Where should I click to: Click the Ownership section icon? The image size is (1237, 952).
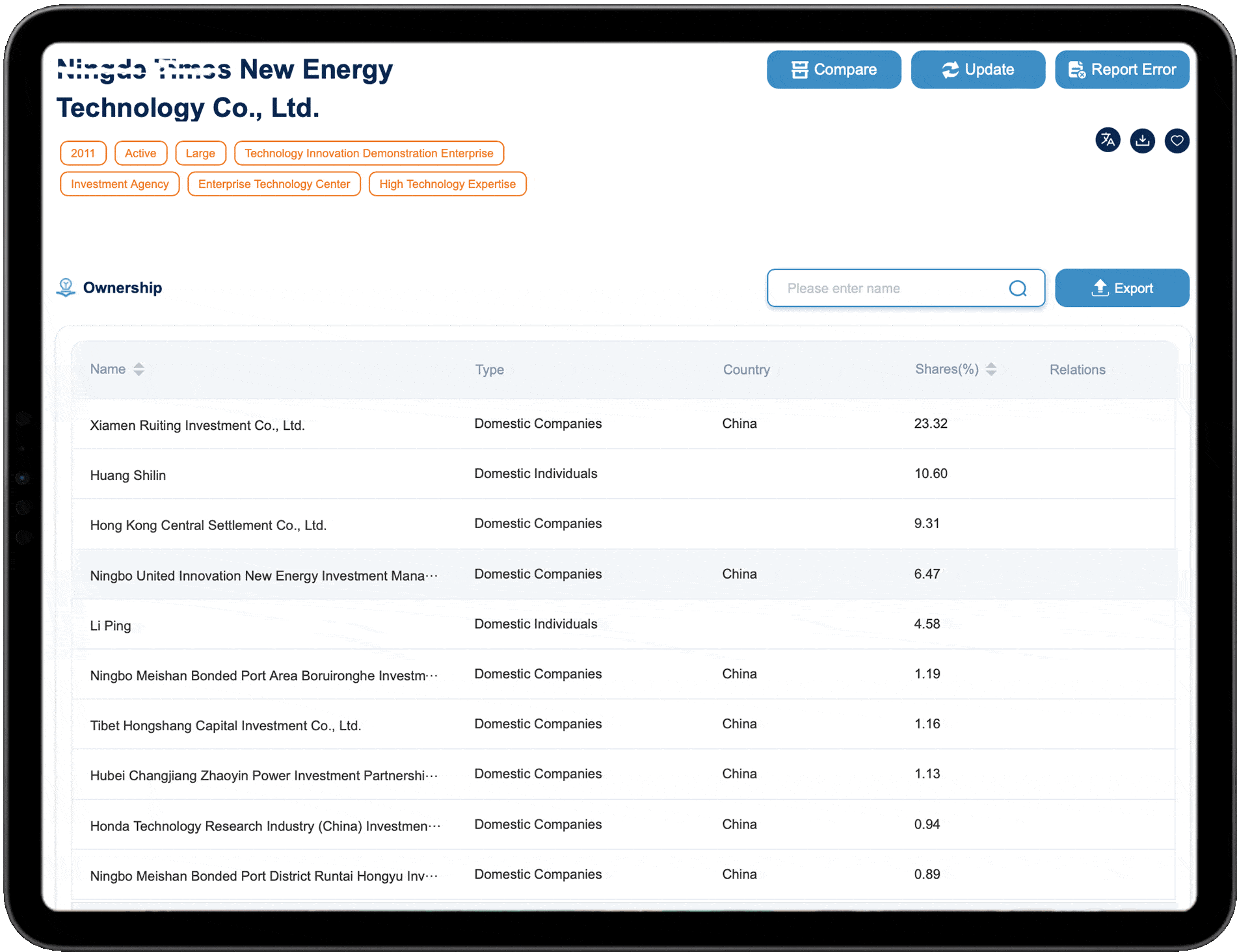66,287
